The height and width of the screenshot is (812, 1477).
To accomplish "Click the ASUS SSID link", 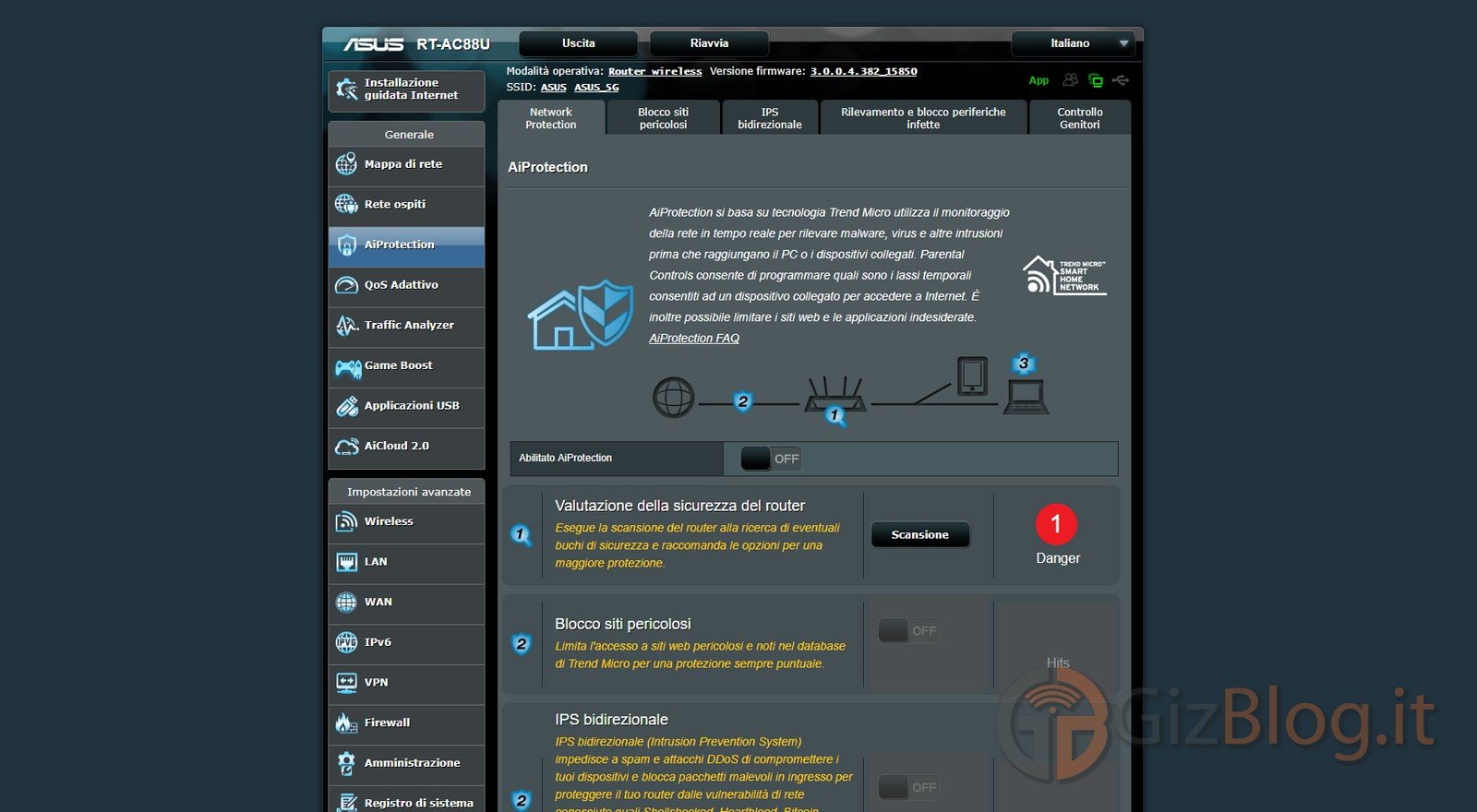I will (x=554, y=87).
